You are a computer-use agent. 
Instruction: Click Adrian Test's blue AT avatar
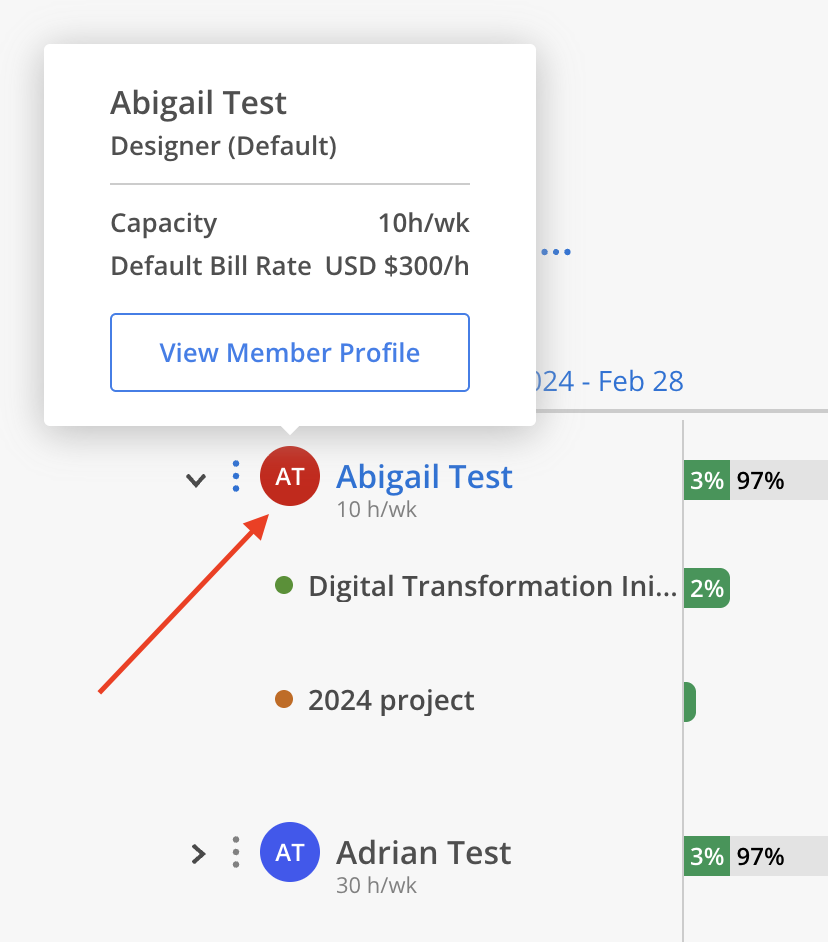coord(289,852)
